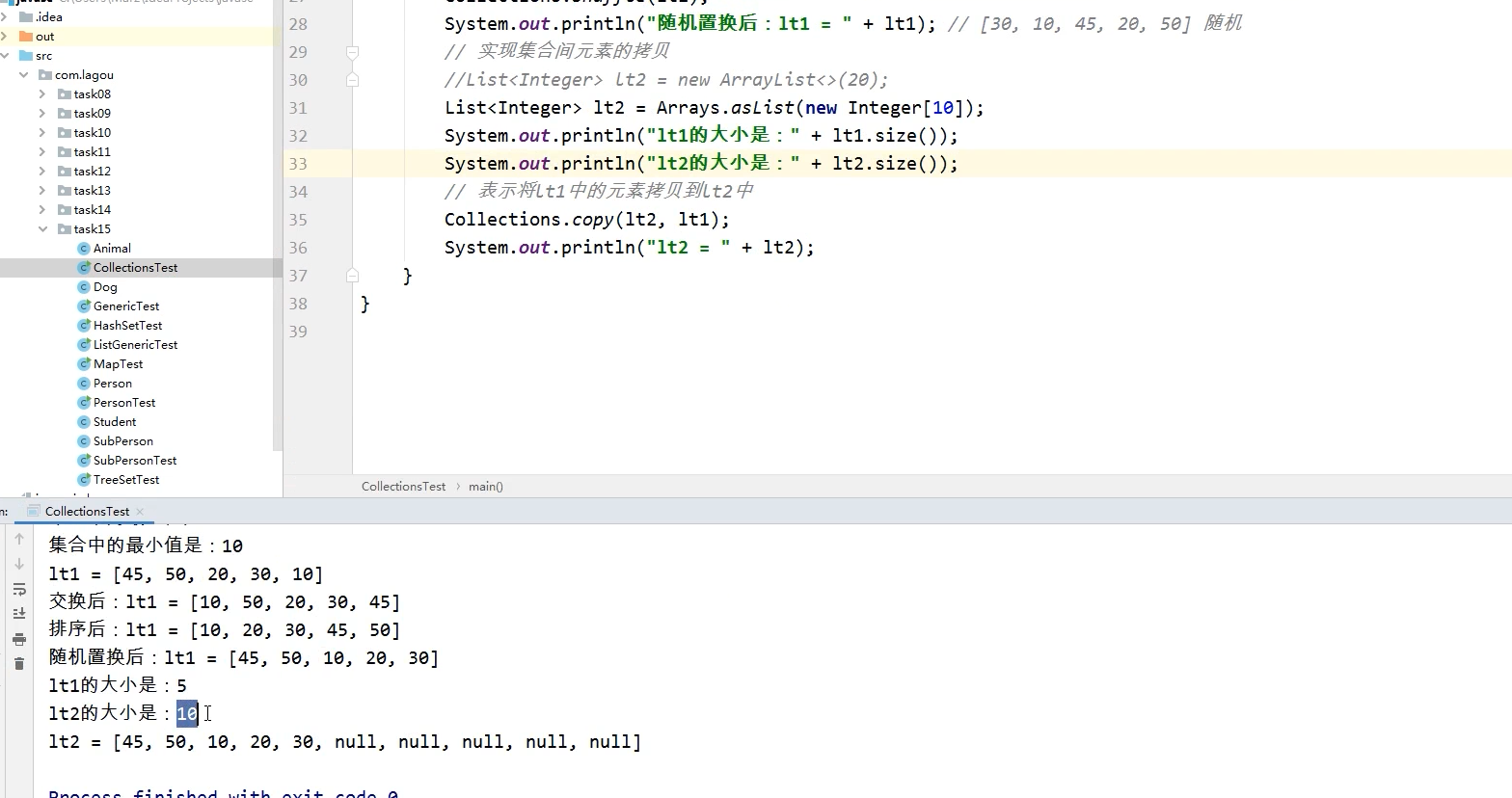Open HashSetTest file in project tree
This screenshot has width=1512, height=798.
click(127, 326)
